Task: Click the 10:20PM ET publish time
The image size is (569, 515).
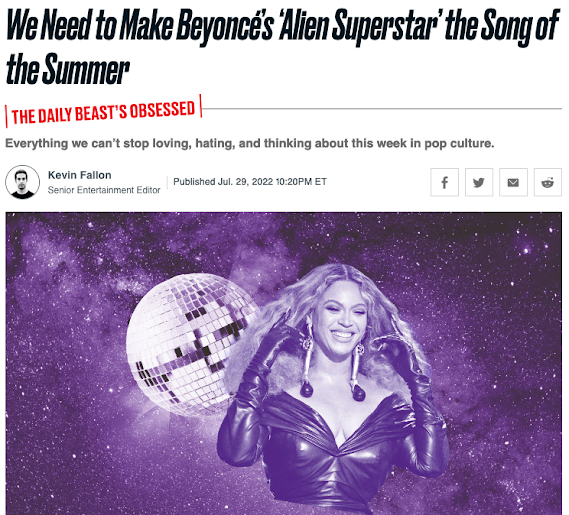Action: coord(301,181)
